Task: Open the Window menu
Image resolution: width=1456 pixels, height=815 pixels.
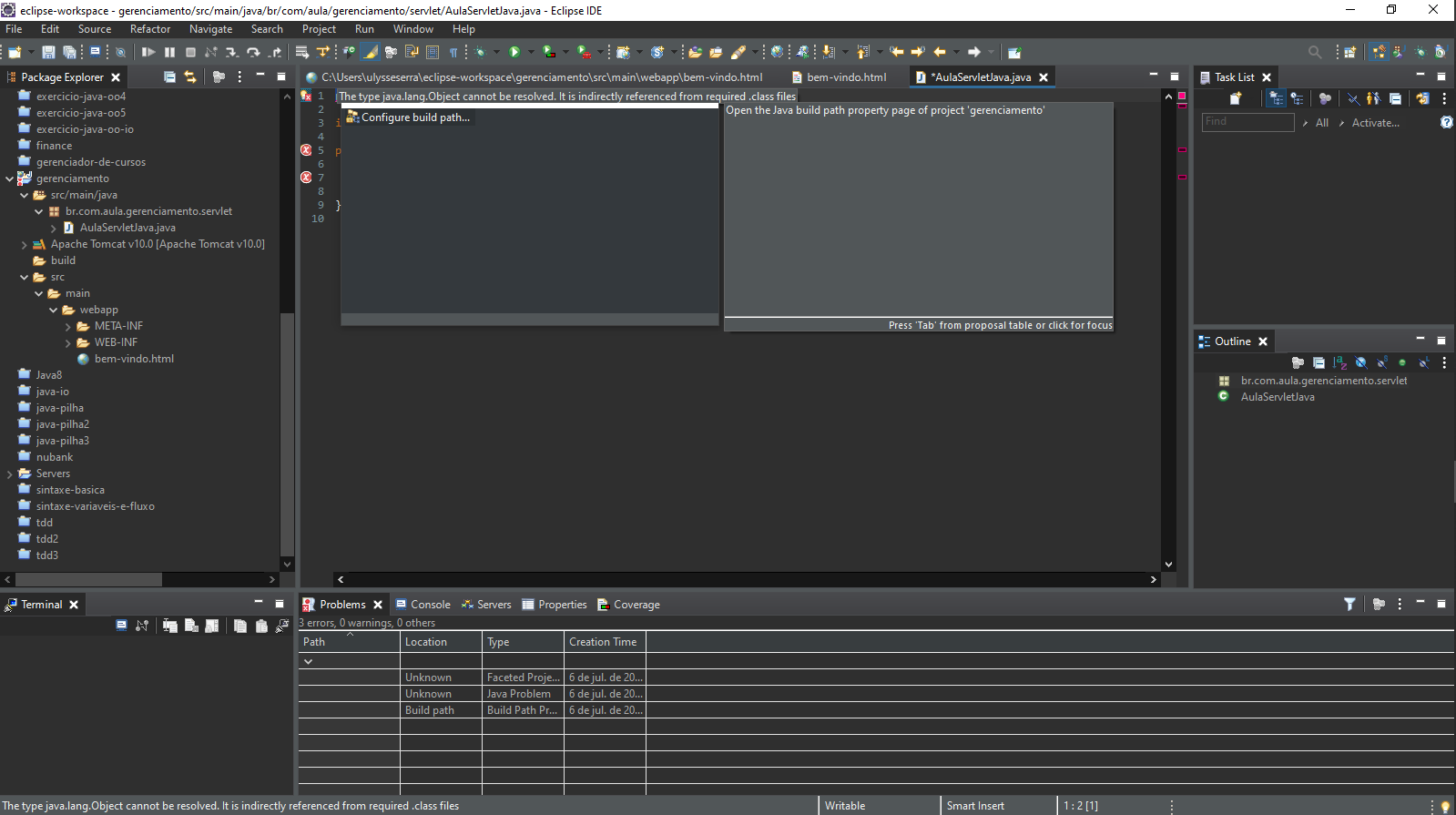Action: (x=412, y=29)
